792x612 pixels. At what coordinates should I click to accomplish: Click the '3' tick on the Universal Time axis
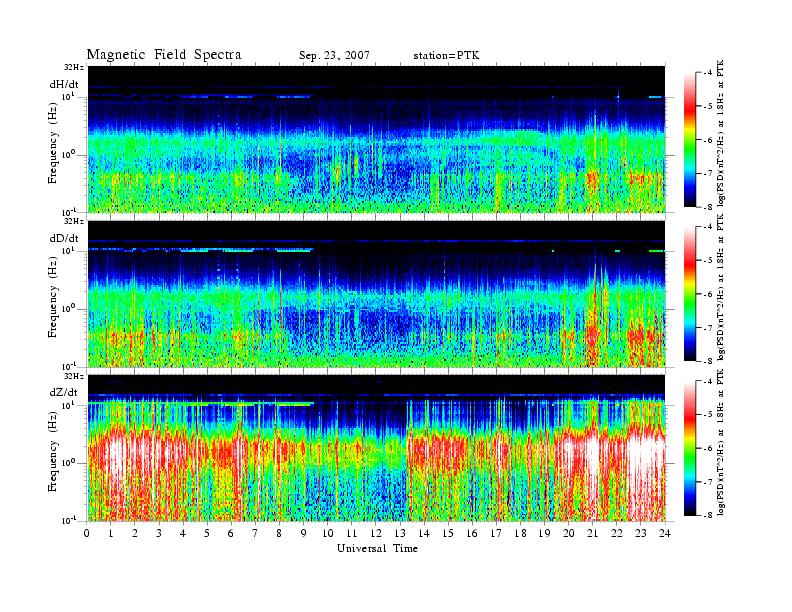coord(159,533)
